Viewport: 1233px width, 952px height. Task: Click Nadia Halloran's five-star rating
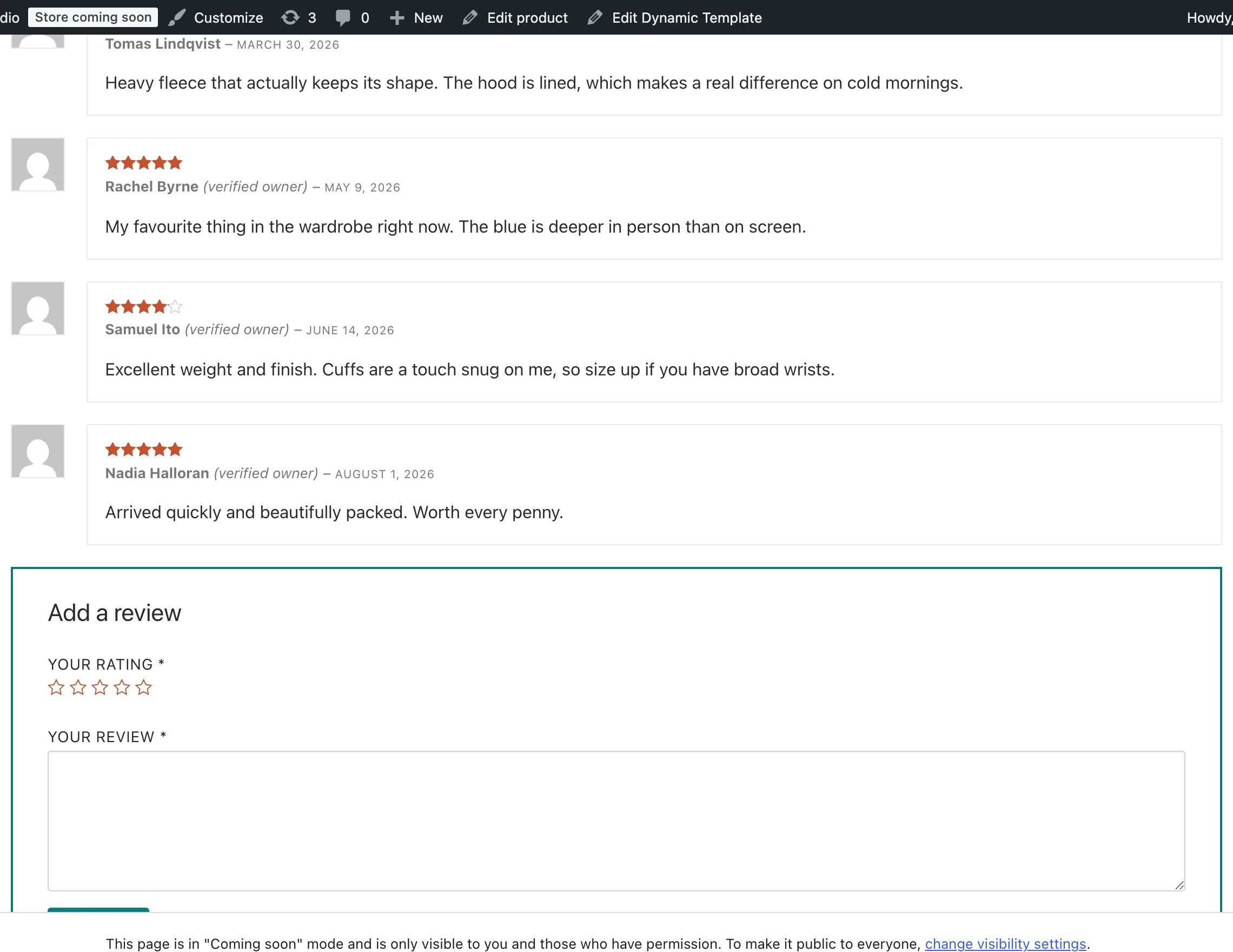pyautogui.click(x=143, y=449)
